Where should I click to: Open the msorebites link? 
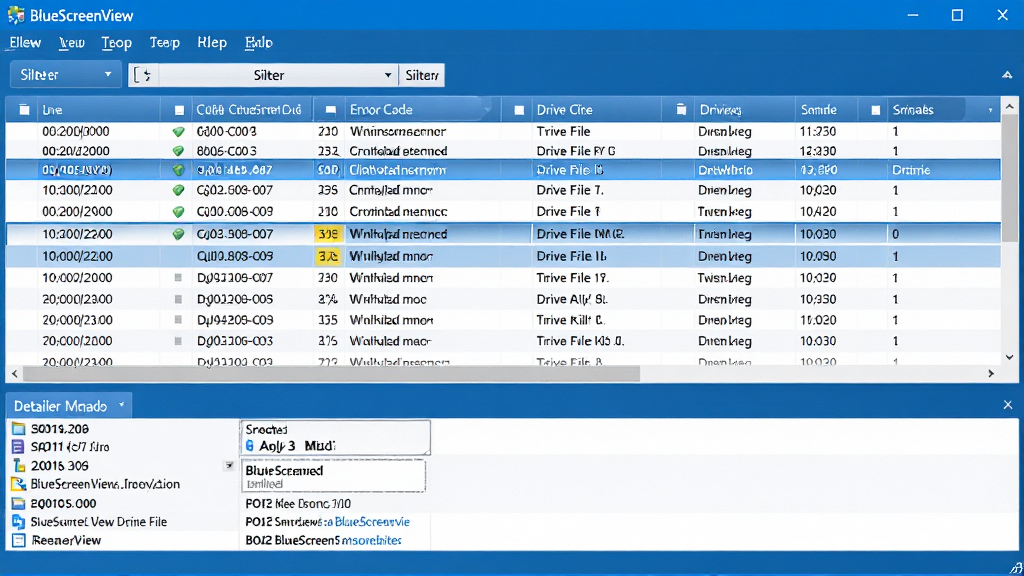pyautogui.click(x=372, y=540)
